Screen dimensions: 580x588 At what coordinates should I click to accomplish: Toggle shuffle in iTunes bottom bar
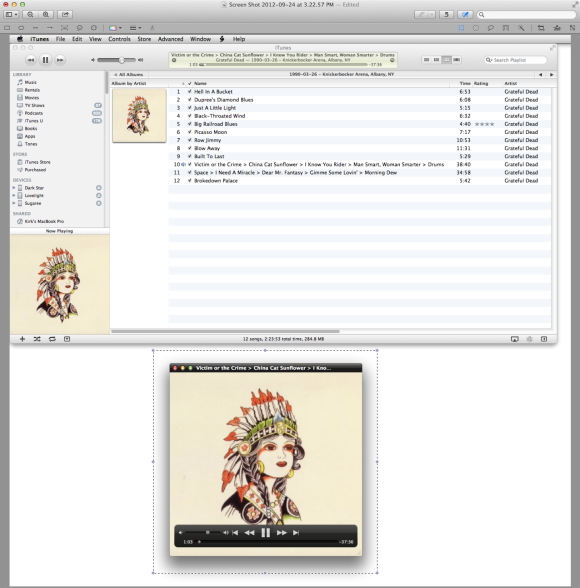pos(37,339)
